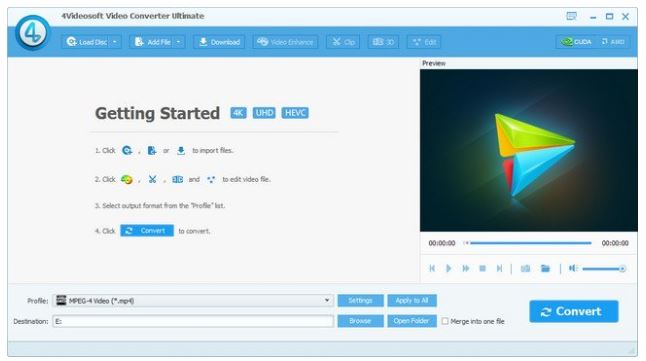This screenshot has height=361, width=646.
Task: Open the Video Enhance tool
Action: click(x=285, y=42)
